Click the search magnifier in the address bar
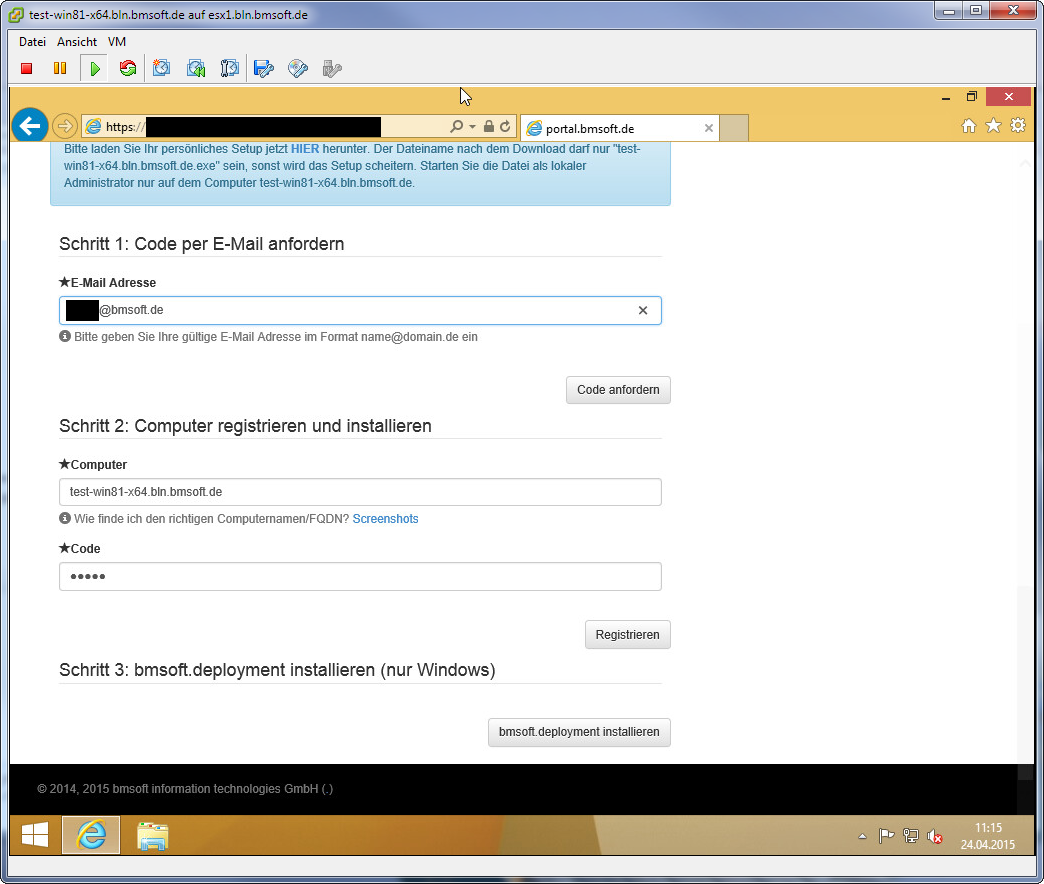Screen dimensions: 1044x884 (456, 126)
